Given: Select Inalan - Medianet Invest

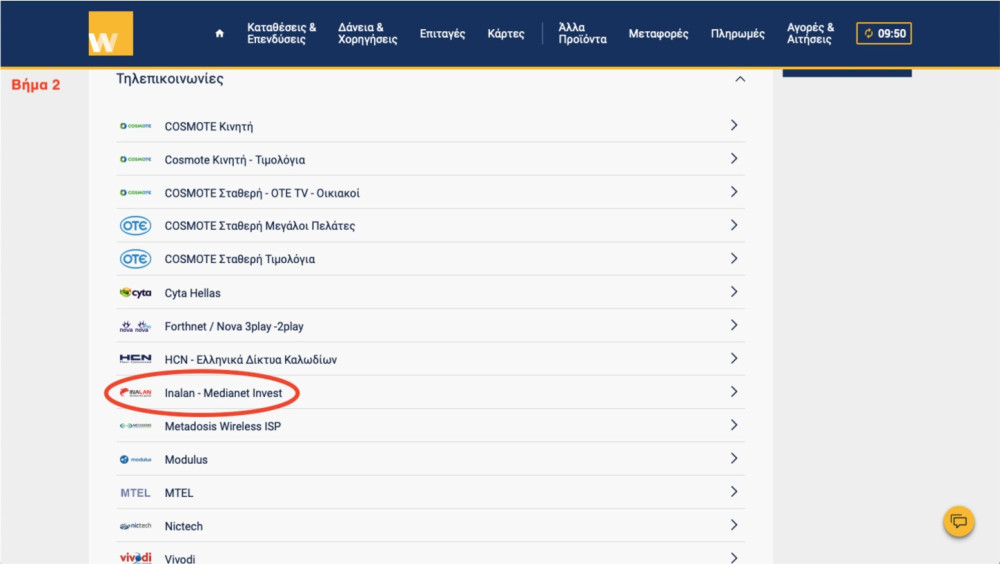Looking at the screenshot, I should point(223,393).
